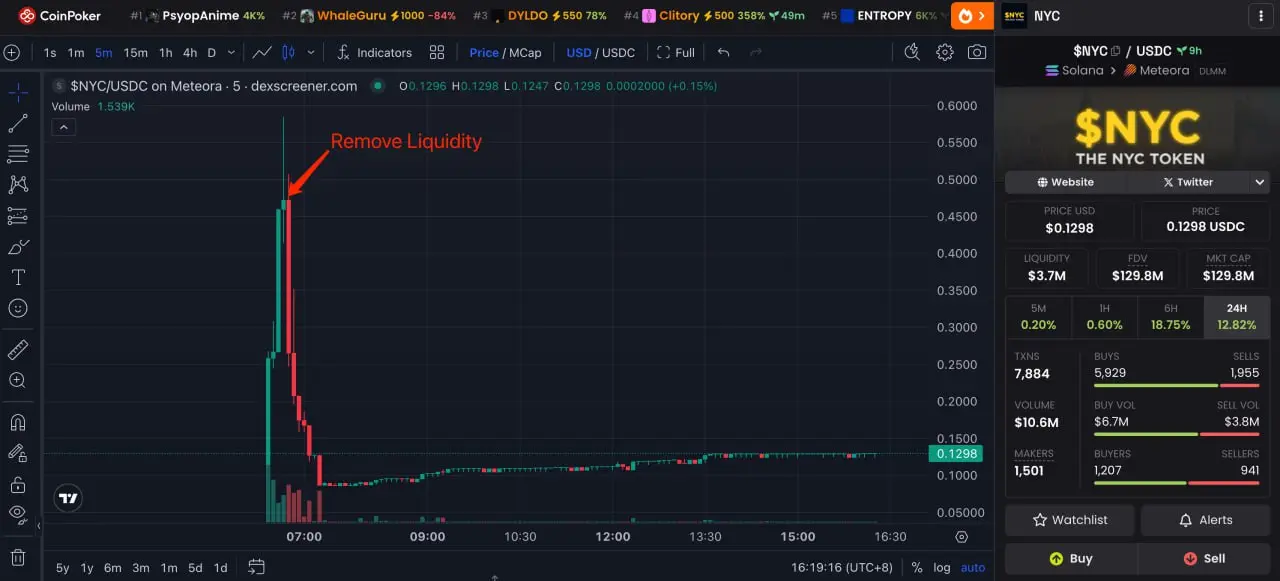This screenshot has height=581, width=1280.
Task: Take a chart snapshot with camera
Action: 977,52
